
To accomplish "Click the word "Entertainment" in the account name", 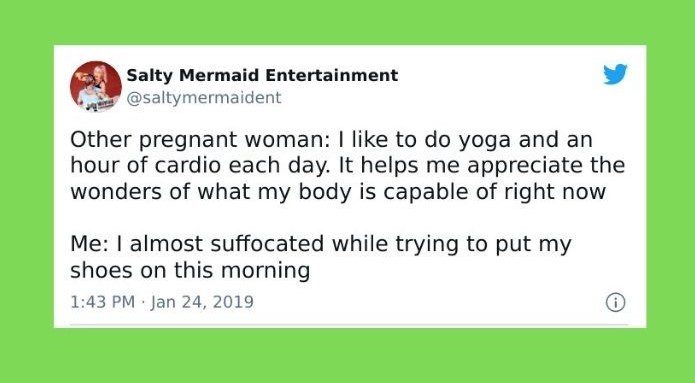I will tap(332, 75).
